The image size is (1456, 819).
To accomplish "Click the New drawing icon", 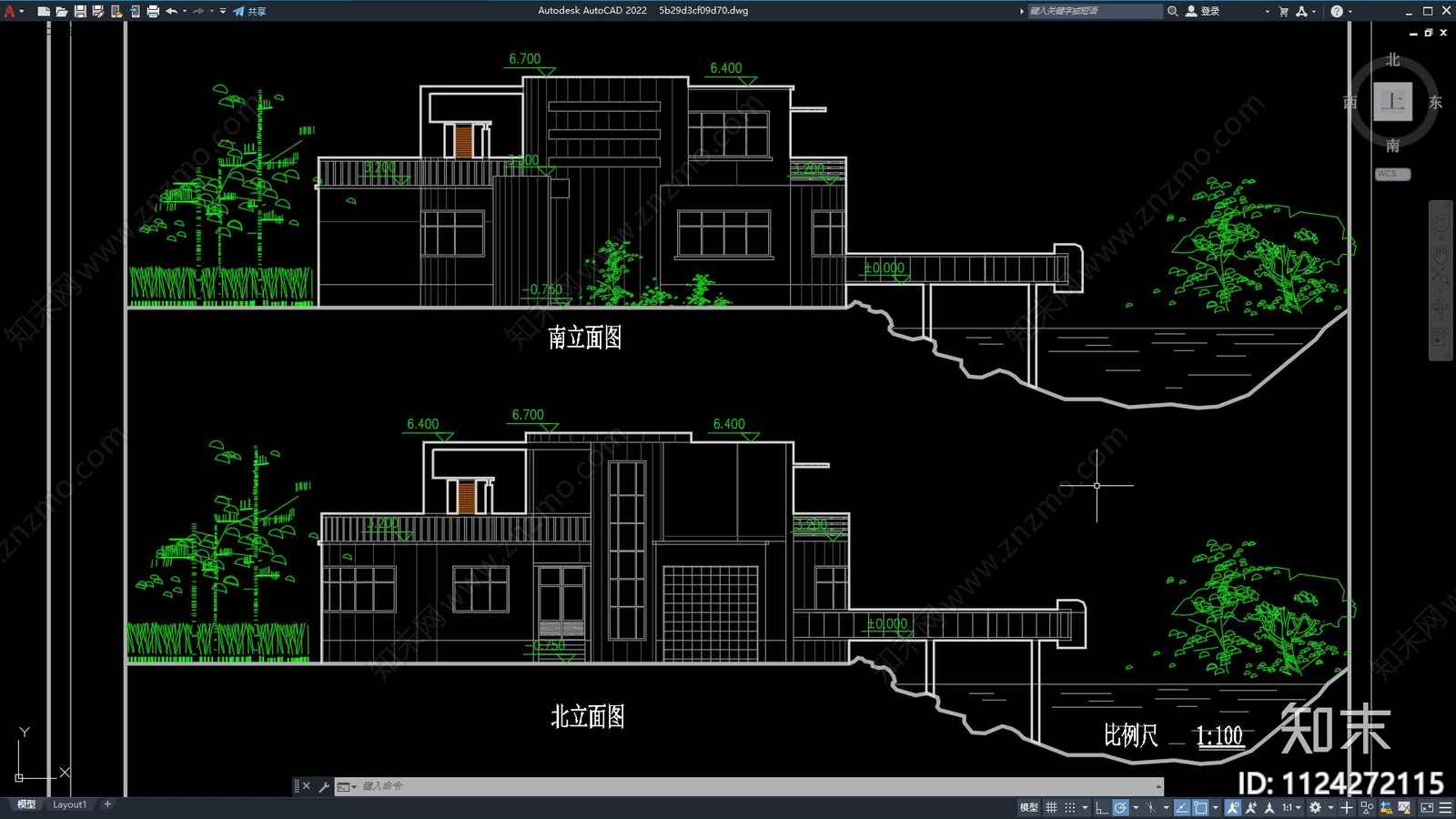I will [x=43, y=11].
